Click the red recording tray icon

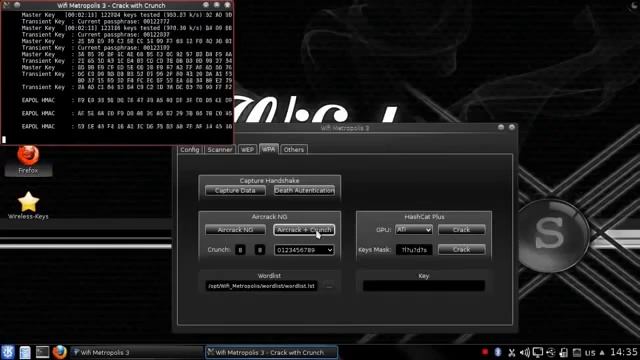pos(484,352)
